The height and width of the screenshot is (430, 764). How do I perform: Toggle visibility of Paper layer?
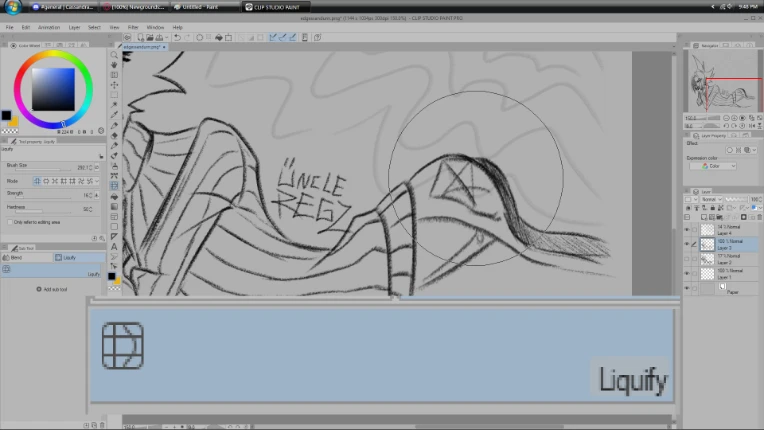(687, 288)
